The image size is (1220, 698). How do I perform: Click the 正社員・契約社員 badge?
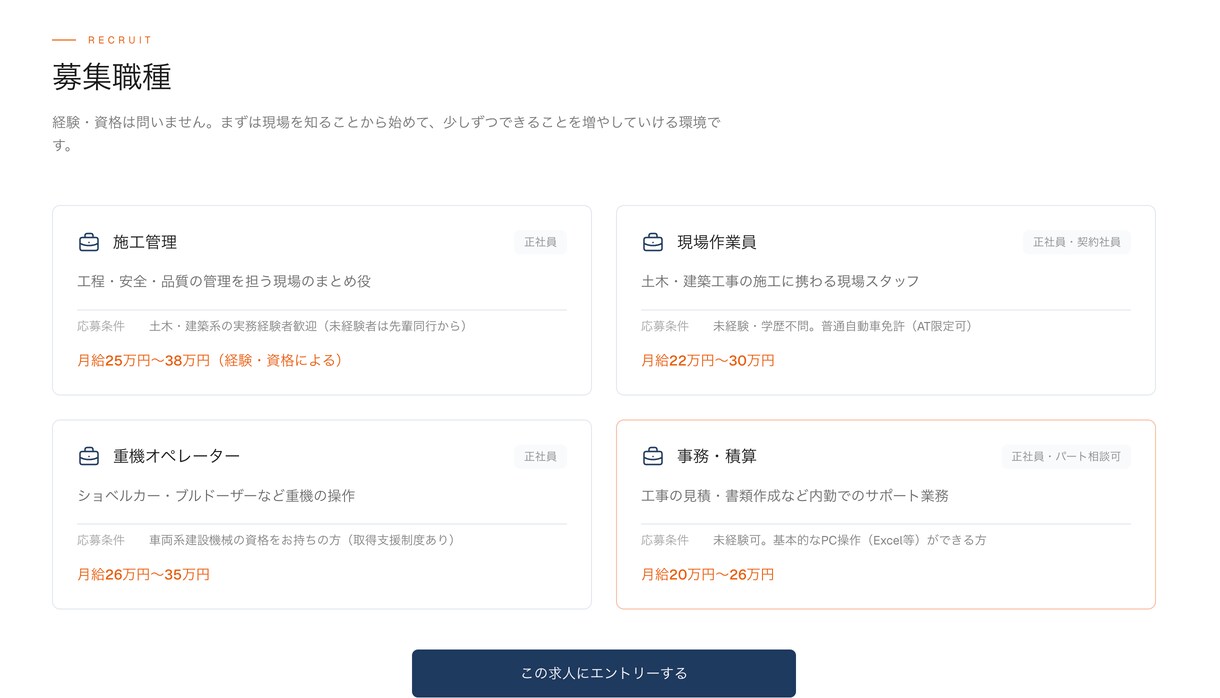coord(1077,242)
